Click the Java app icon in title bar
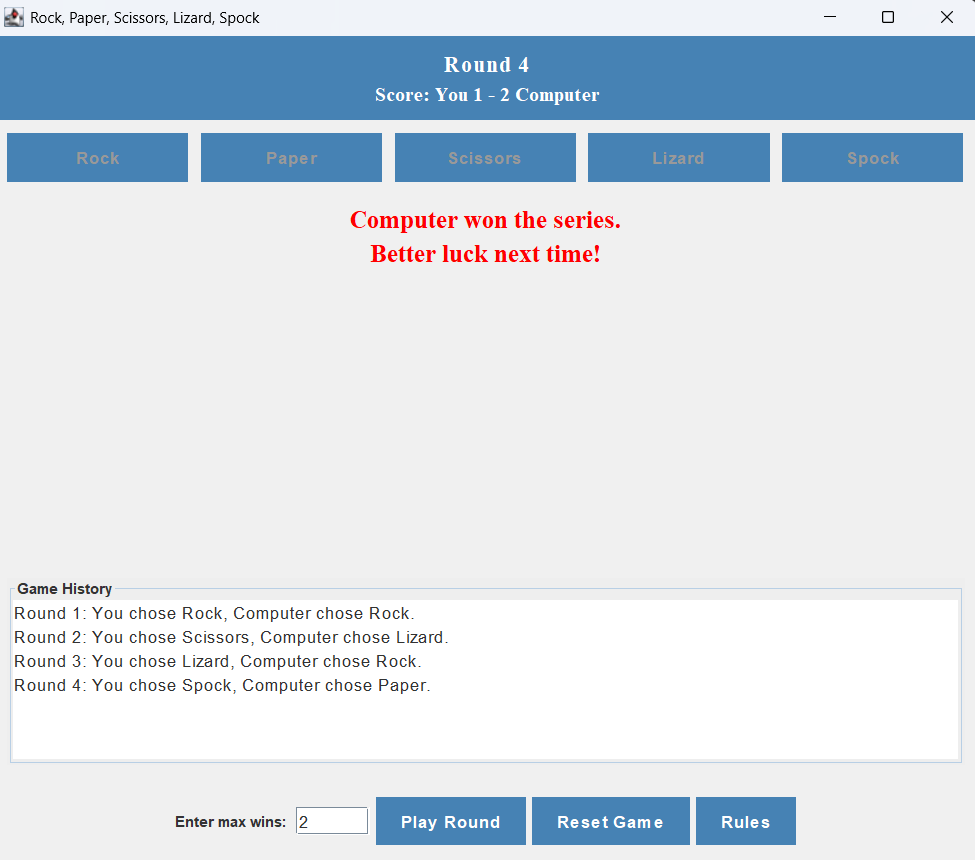 click(x=14, y=17)
